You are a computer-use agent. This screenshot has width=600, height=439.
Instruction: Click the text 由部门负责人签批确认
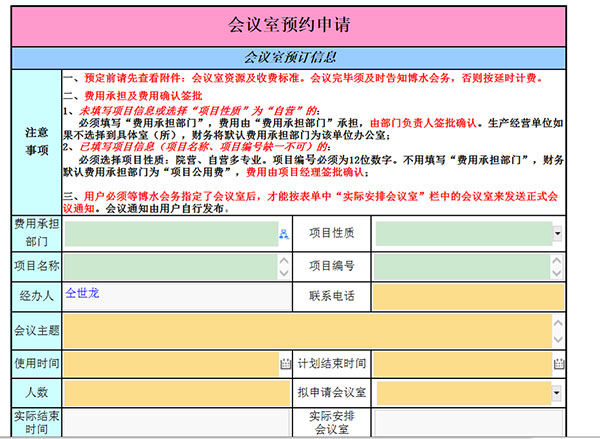(423, 123)
